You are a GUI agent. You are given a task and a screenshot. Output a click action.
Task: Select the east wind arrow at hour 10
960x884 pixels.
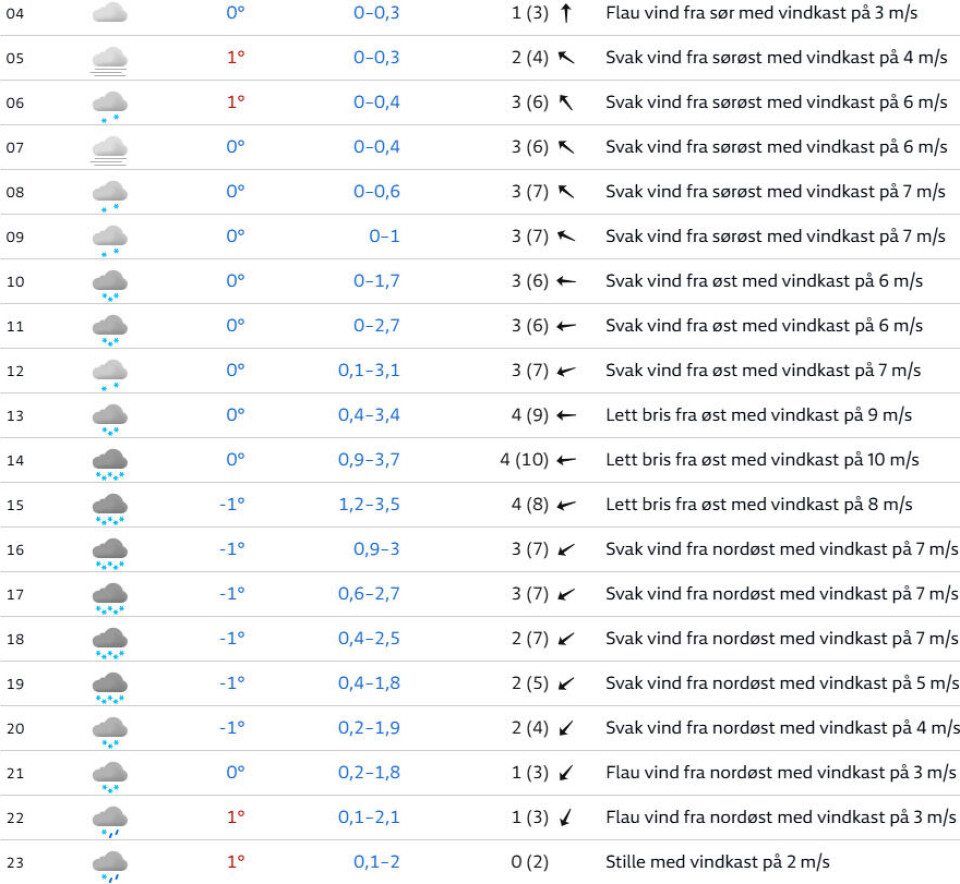click(566, 282)
